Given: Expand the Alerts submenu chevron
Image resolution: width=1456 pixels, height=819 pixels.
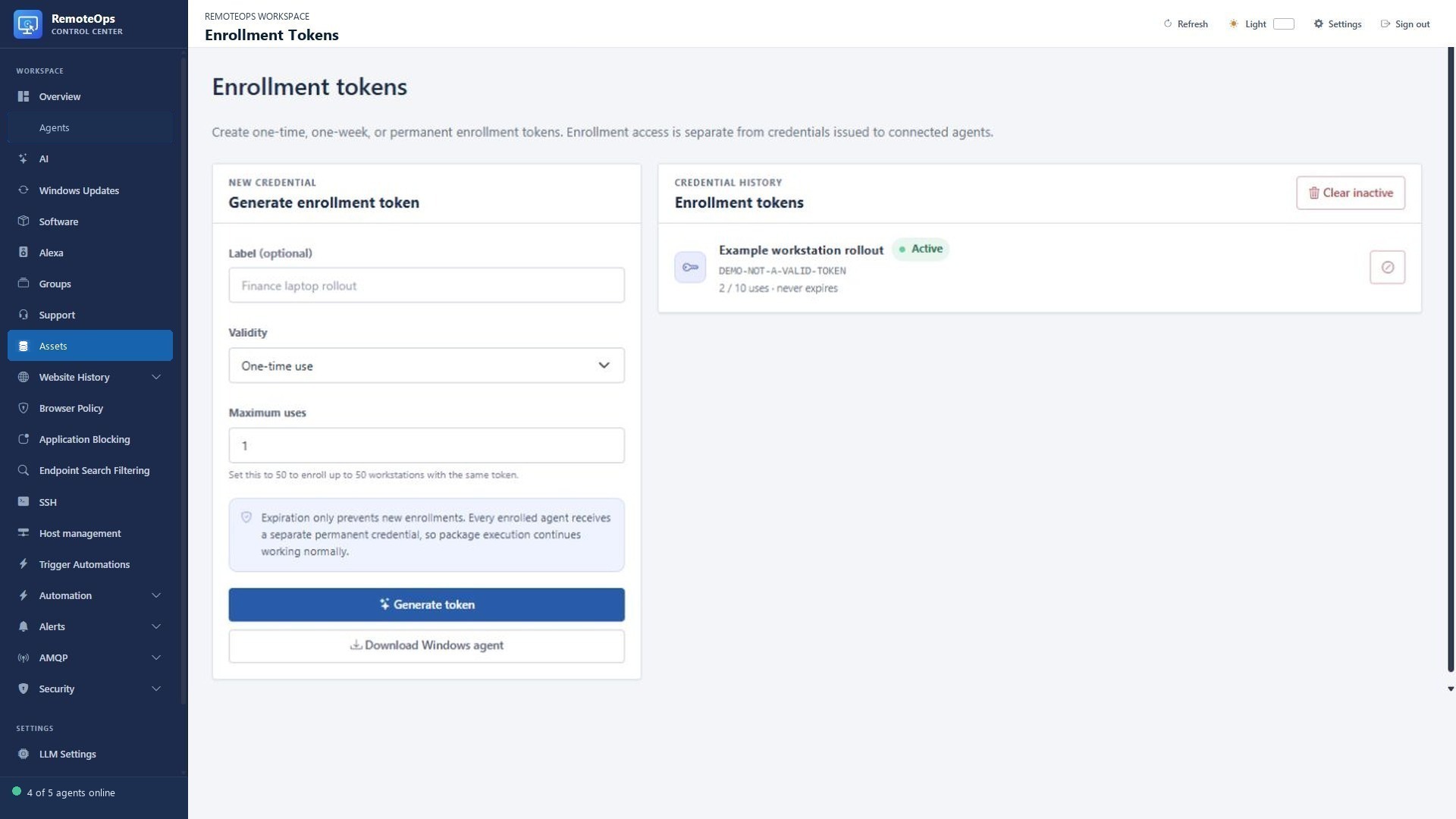Looking at the screenshot, I should click(156, 626).
